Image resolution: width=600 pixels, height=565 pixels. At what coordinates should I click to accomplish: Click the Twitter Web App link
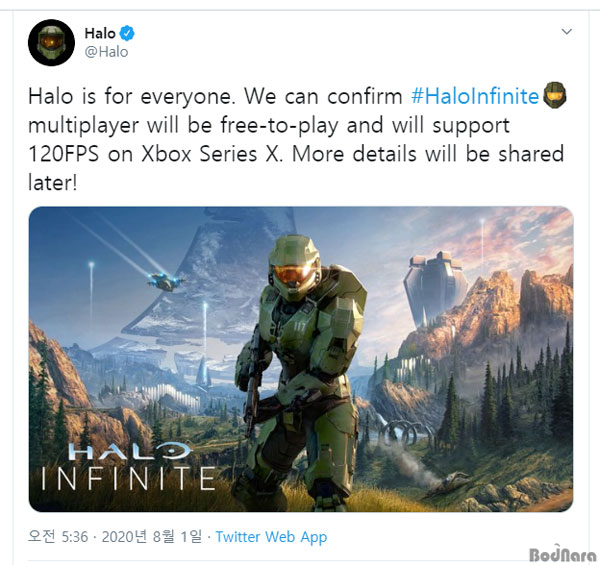tap(271, 537)
